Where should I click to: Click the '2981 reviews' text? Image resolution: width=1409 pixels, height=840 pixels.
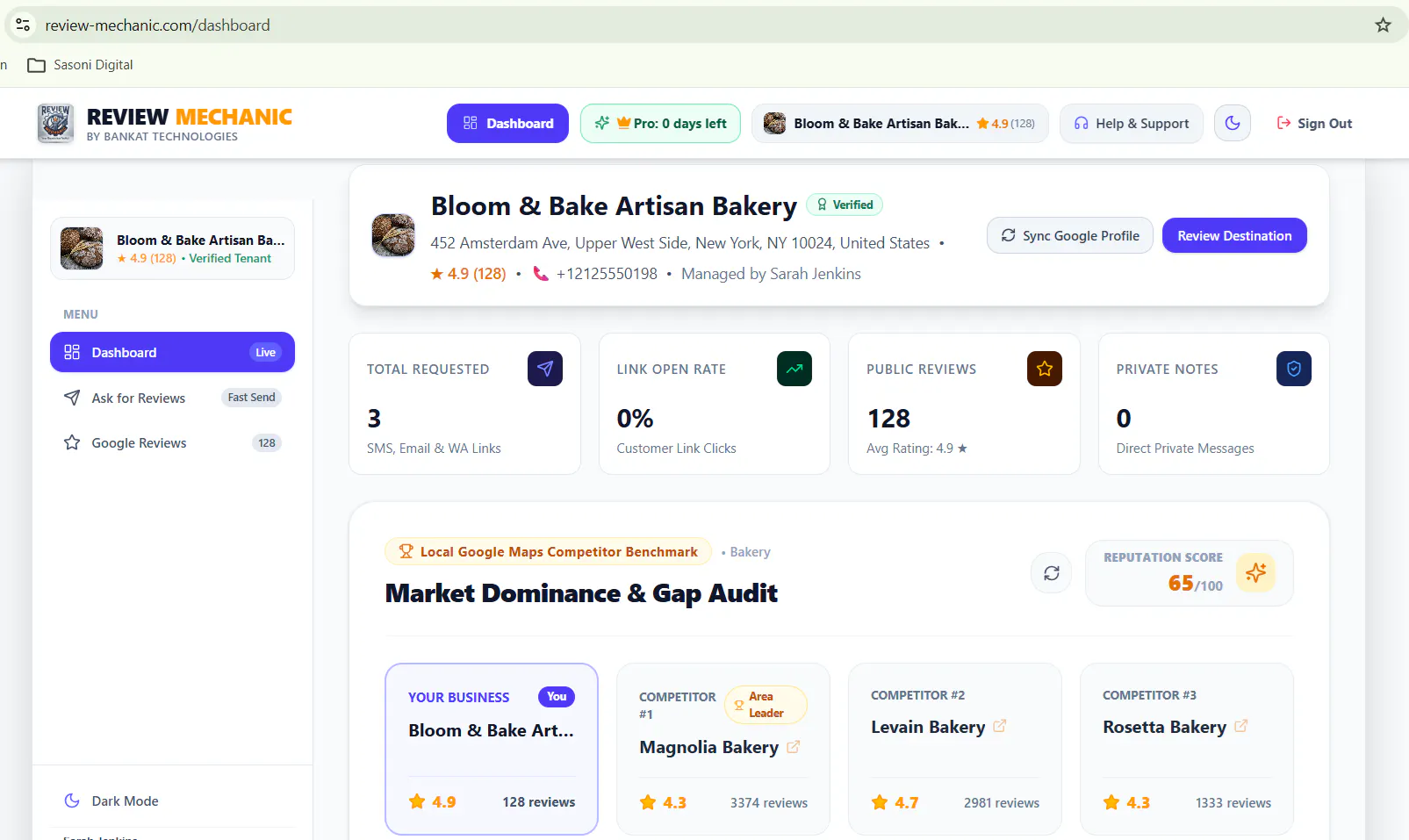click(x=1002, y=802)
